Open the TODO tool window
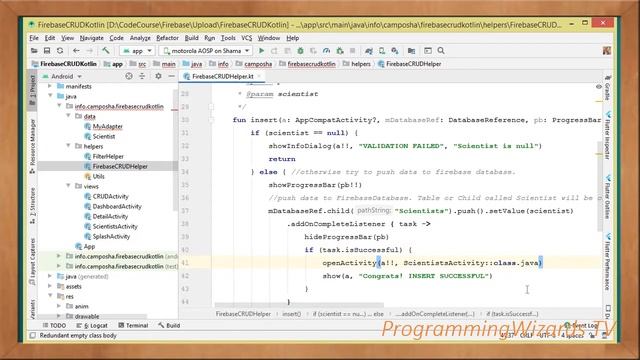 (54, 325)
